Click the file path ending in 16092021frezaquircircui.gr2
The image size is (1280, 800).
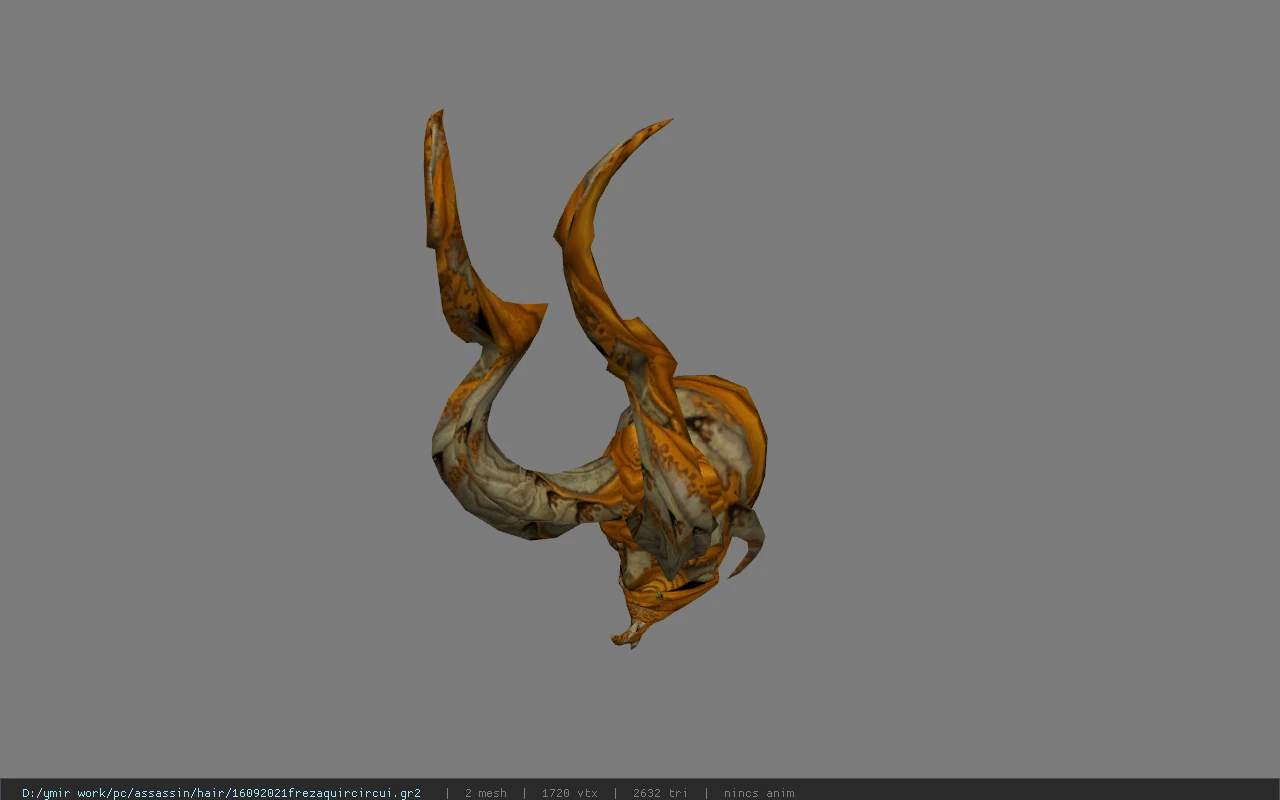pyautogui.click(x=221, y=793)
